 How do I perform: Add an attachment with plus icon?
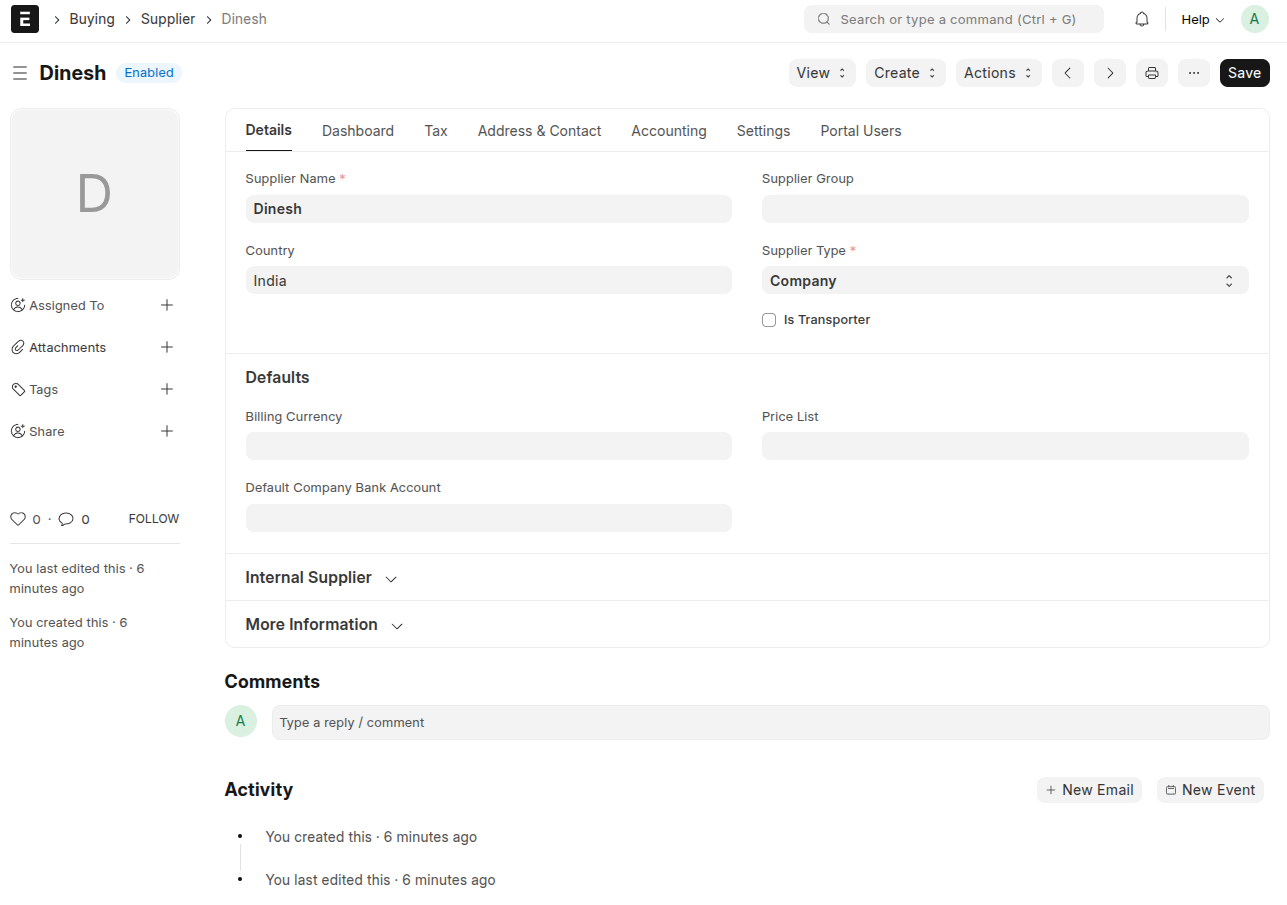167,347
